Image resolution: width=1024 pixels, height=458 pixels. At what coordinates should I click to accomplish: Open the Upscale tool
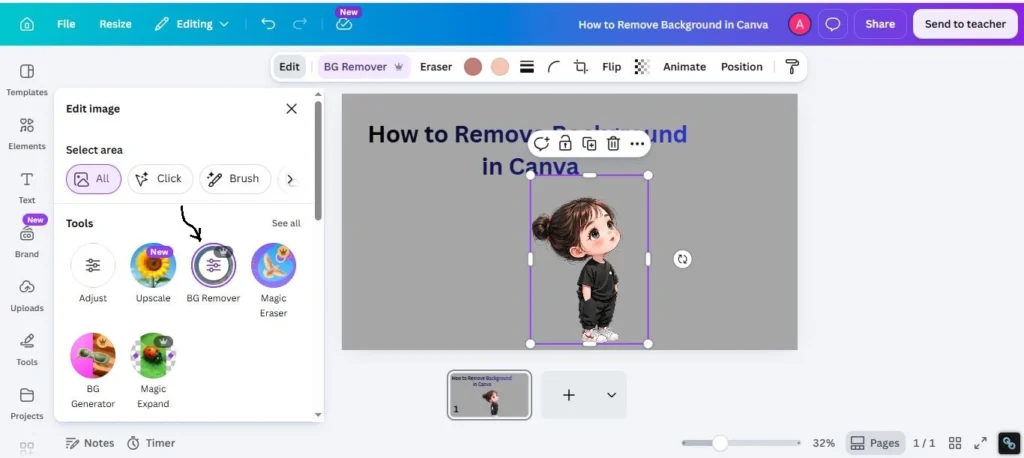coord(153,273)
